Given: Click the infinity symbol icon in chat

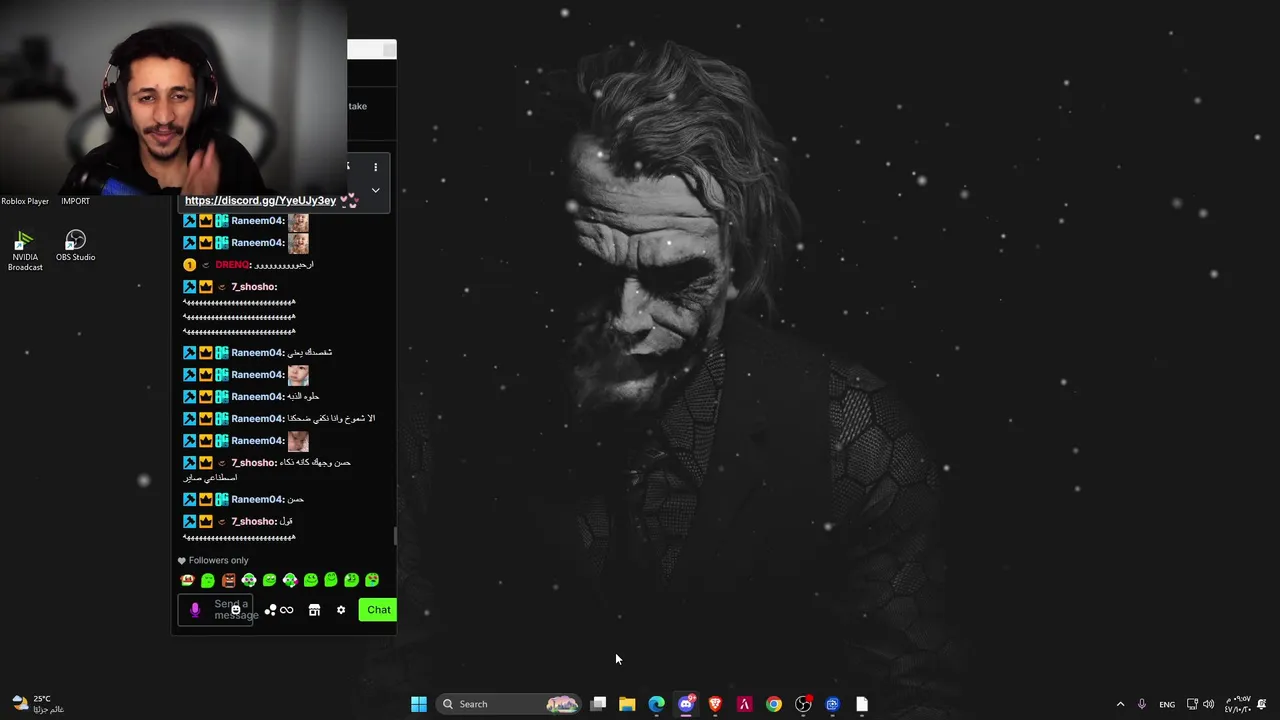Looking at the screenshot, I should tap(287, 610).
